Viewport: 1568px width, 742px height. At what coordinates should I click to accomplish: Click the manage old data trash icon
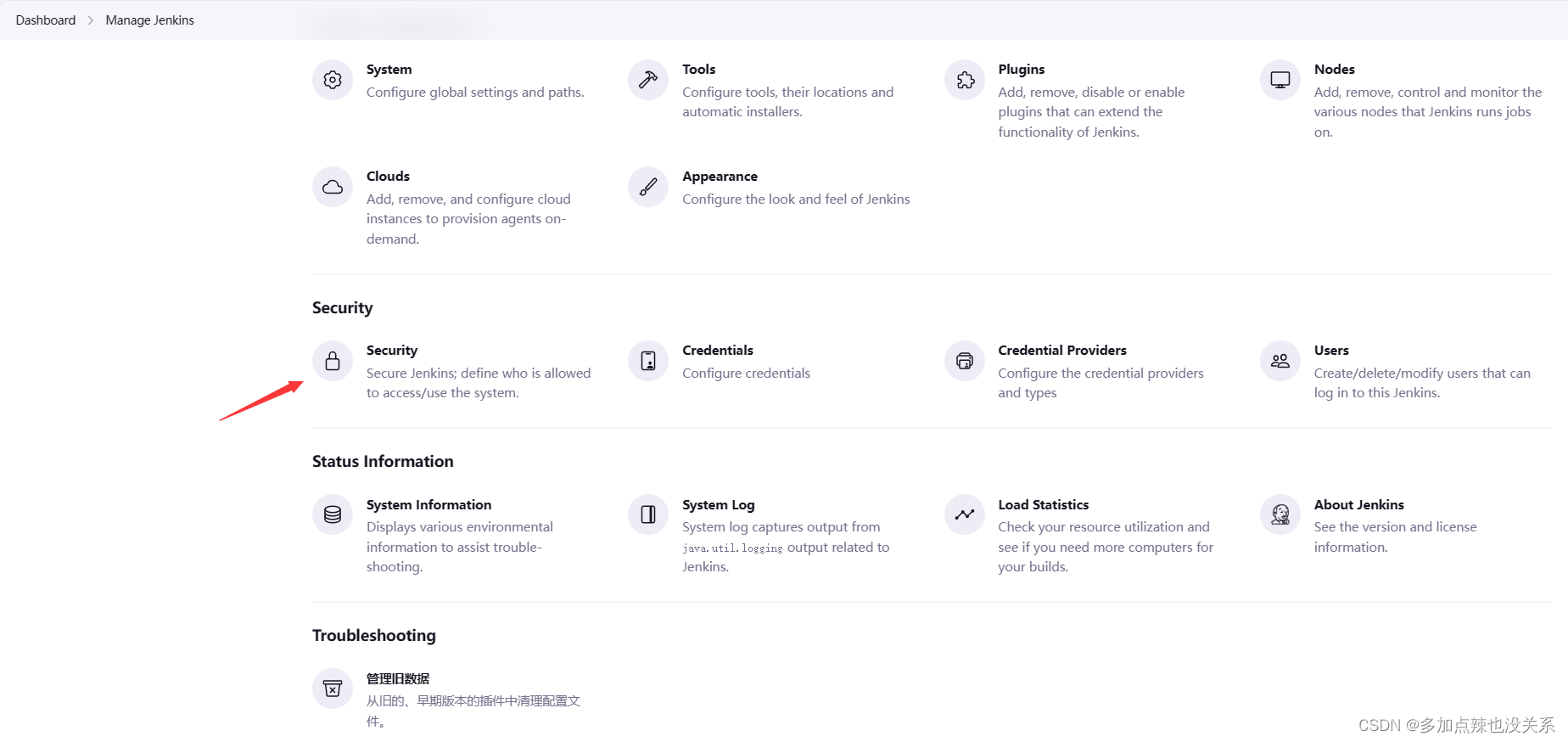[x=333, y=689]
